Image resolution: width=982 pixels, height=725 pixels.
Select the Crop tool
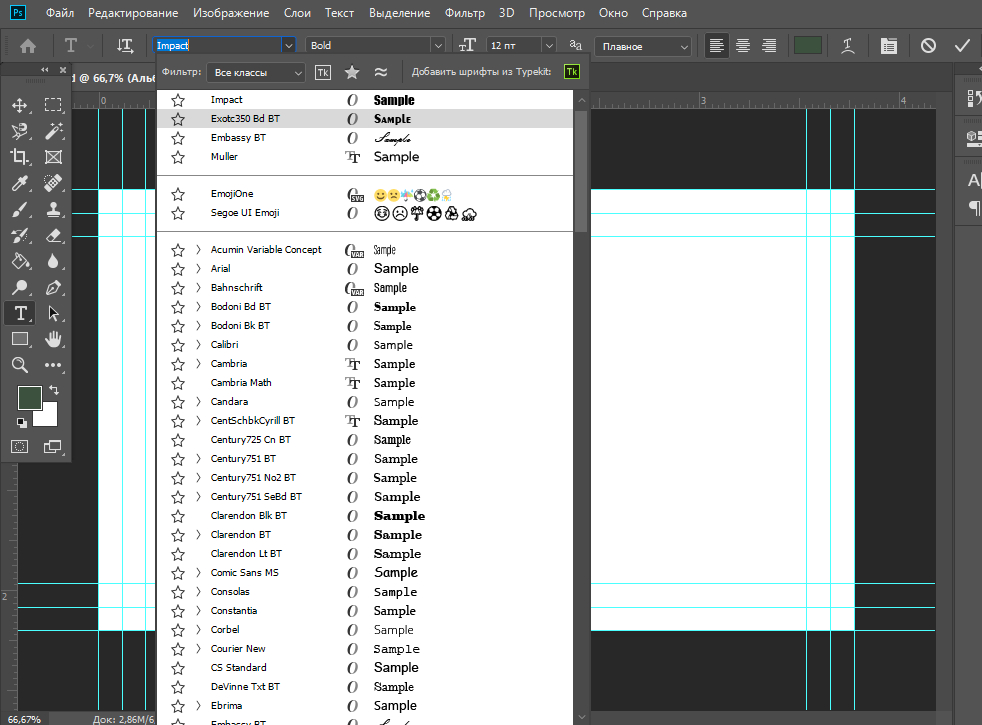[x=20, y=157]
